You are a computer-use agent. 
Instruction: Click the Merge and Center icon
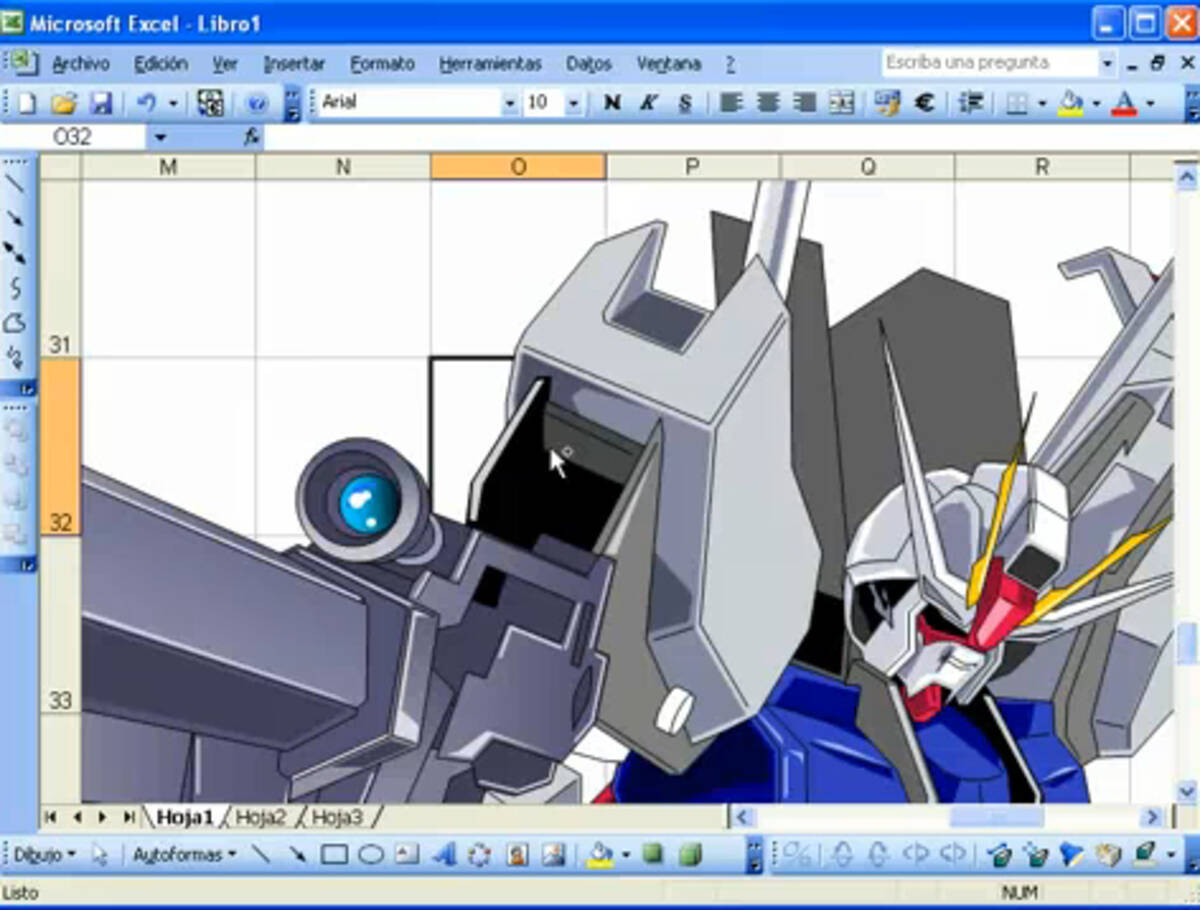(x=842, y=102)
